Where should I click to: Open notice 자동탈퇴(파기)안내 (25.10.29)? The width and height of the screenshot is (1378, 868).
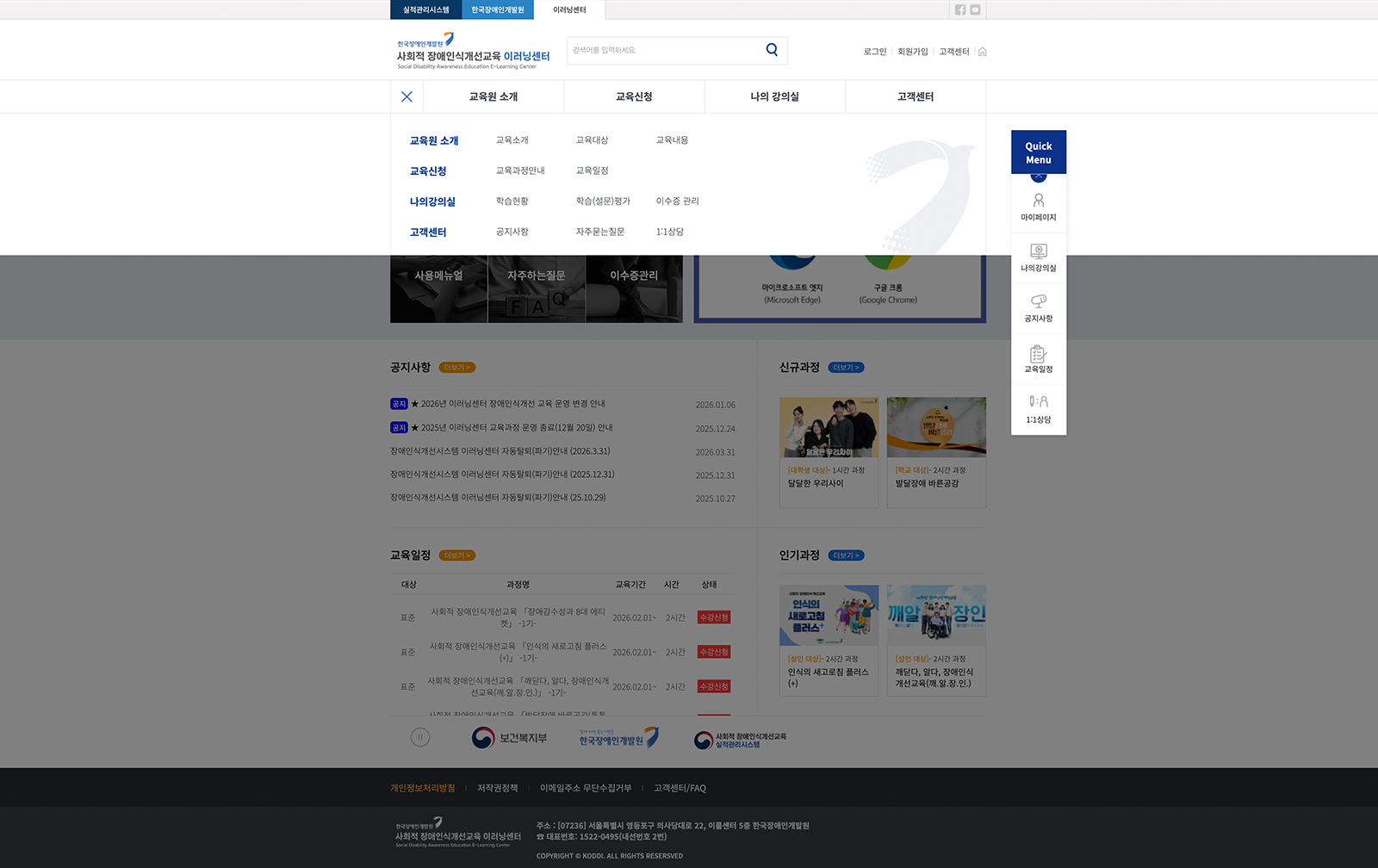pos(498,498)
